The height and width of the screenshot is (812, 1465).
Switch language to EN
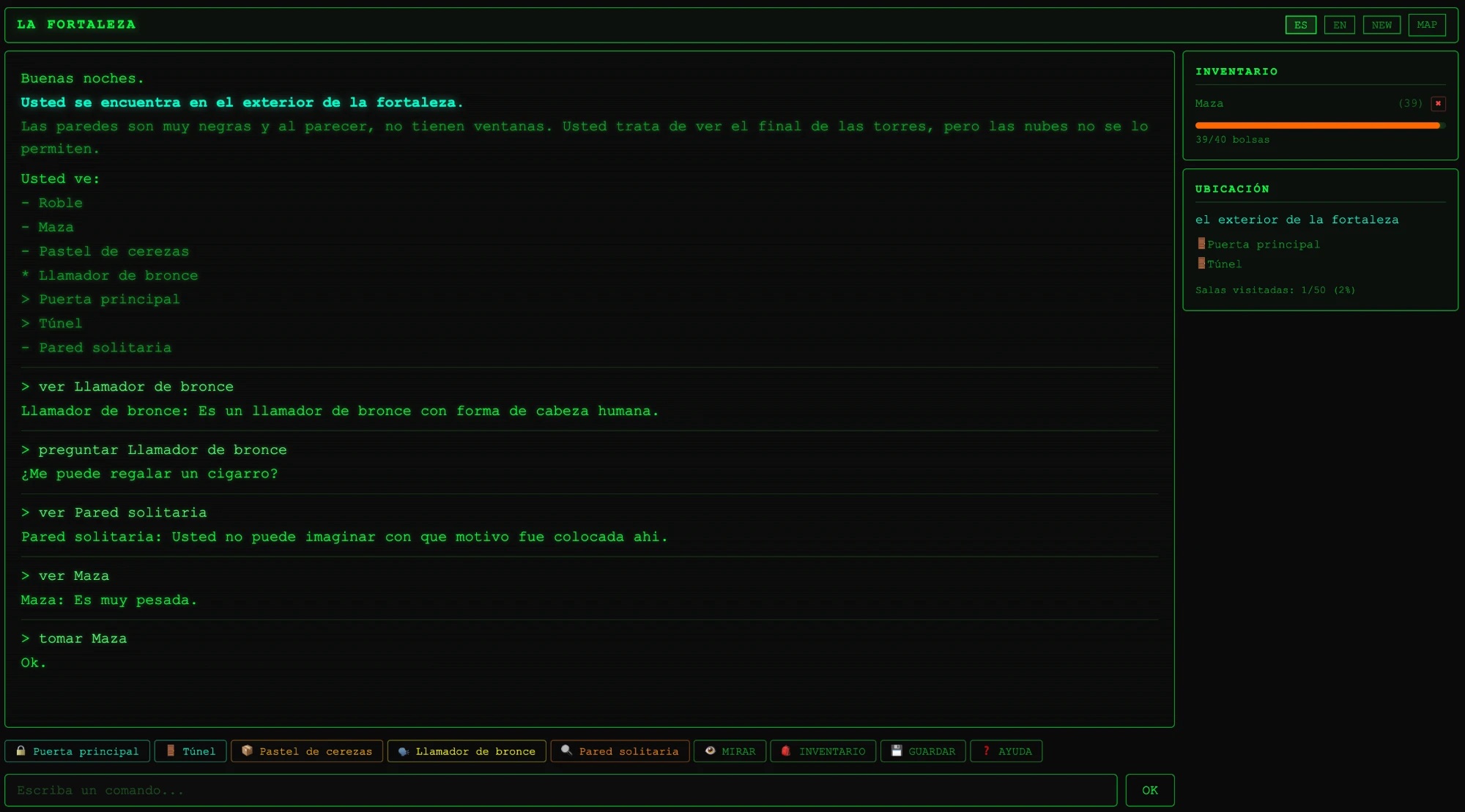[1340, 25]
